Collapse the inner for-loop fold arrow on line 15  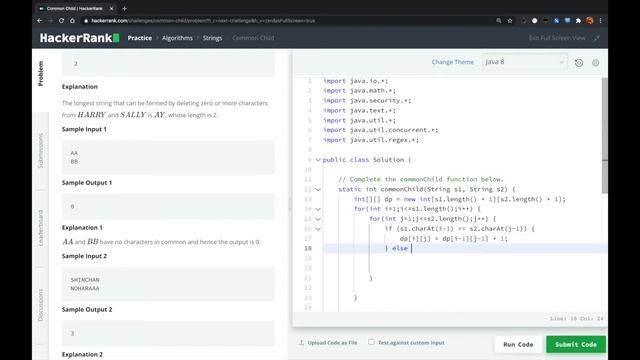click(318, 219)
